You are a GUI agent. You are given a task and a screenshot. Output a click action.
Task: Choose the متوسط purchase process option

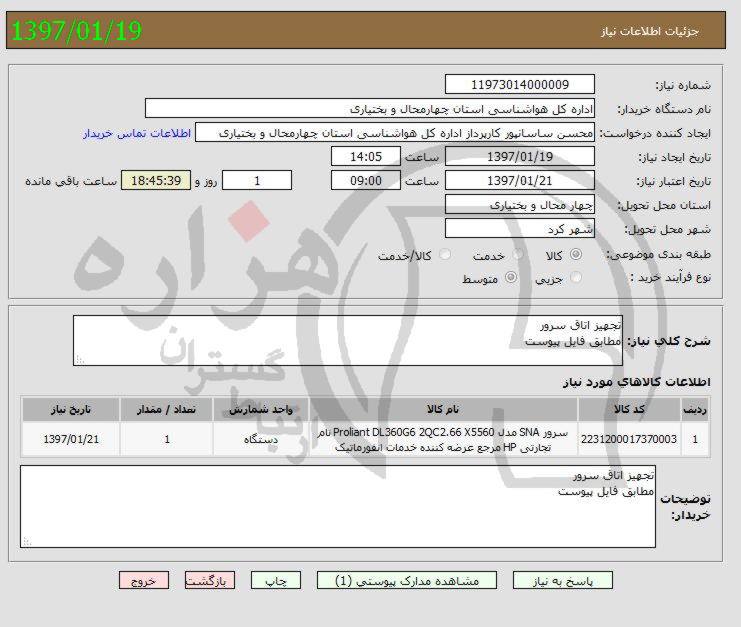click(511, 277)
